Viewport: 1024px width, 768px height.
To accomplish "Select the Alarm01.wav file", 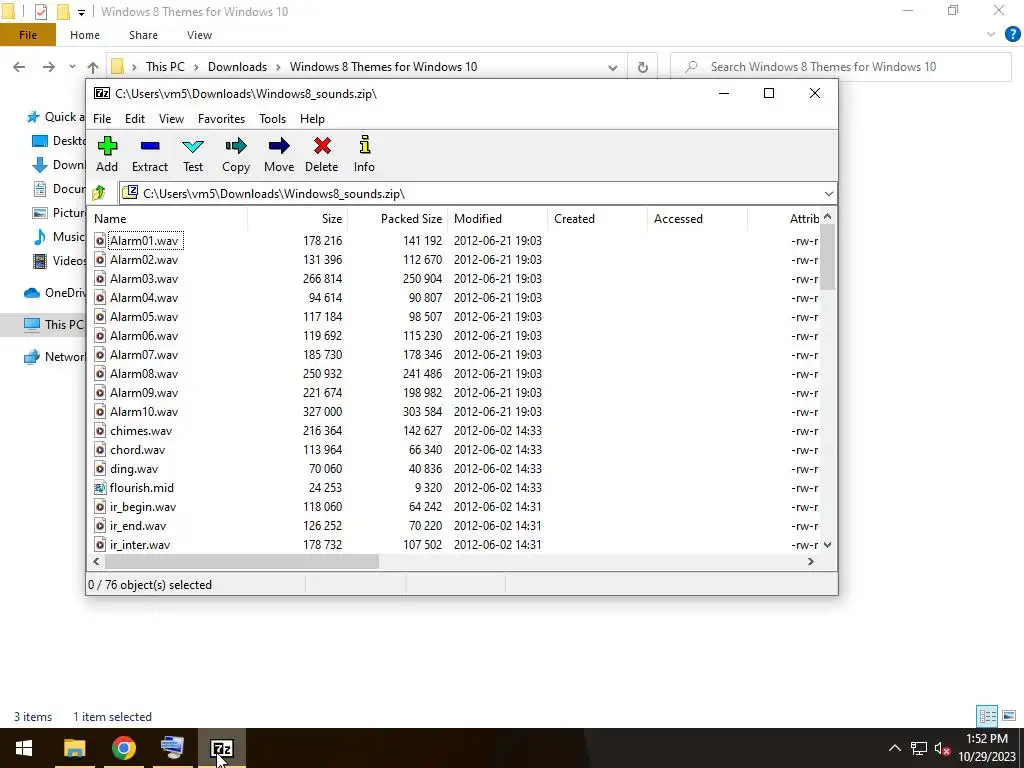I will click(144, 241).
